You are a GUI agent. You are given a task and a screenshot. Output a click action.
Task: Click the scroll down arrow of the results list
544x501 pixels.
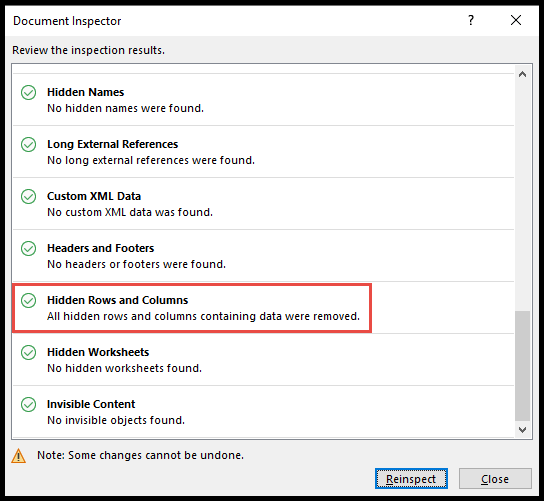click(522, 430)
